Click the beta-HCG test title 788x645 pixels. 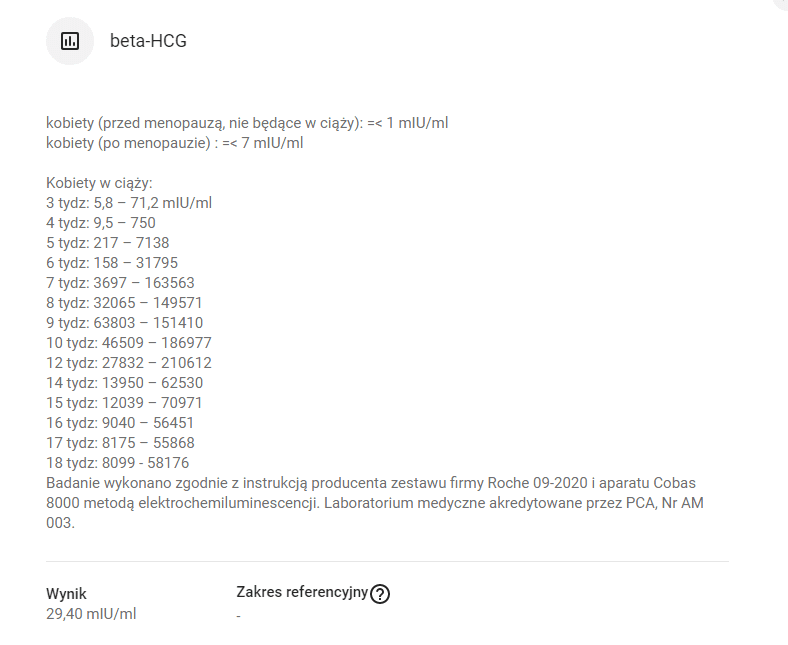(148, 41)
